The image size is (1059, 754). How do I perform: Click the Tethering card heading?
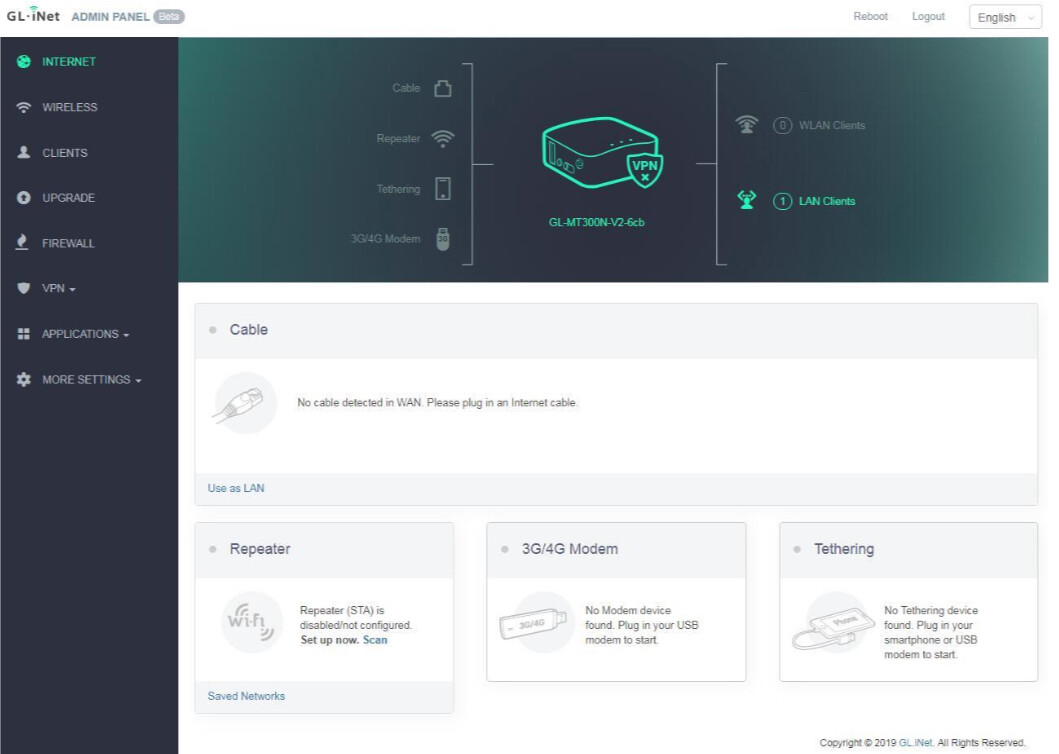[x=844, y=549]
